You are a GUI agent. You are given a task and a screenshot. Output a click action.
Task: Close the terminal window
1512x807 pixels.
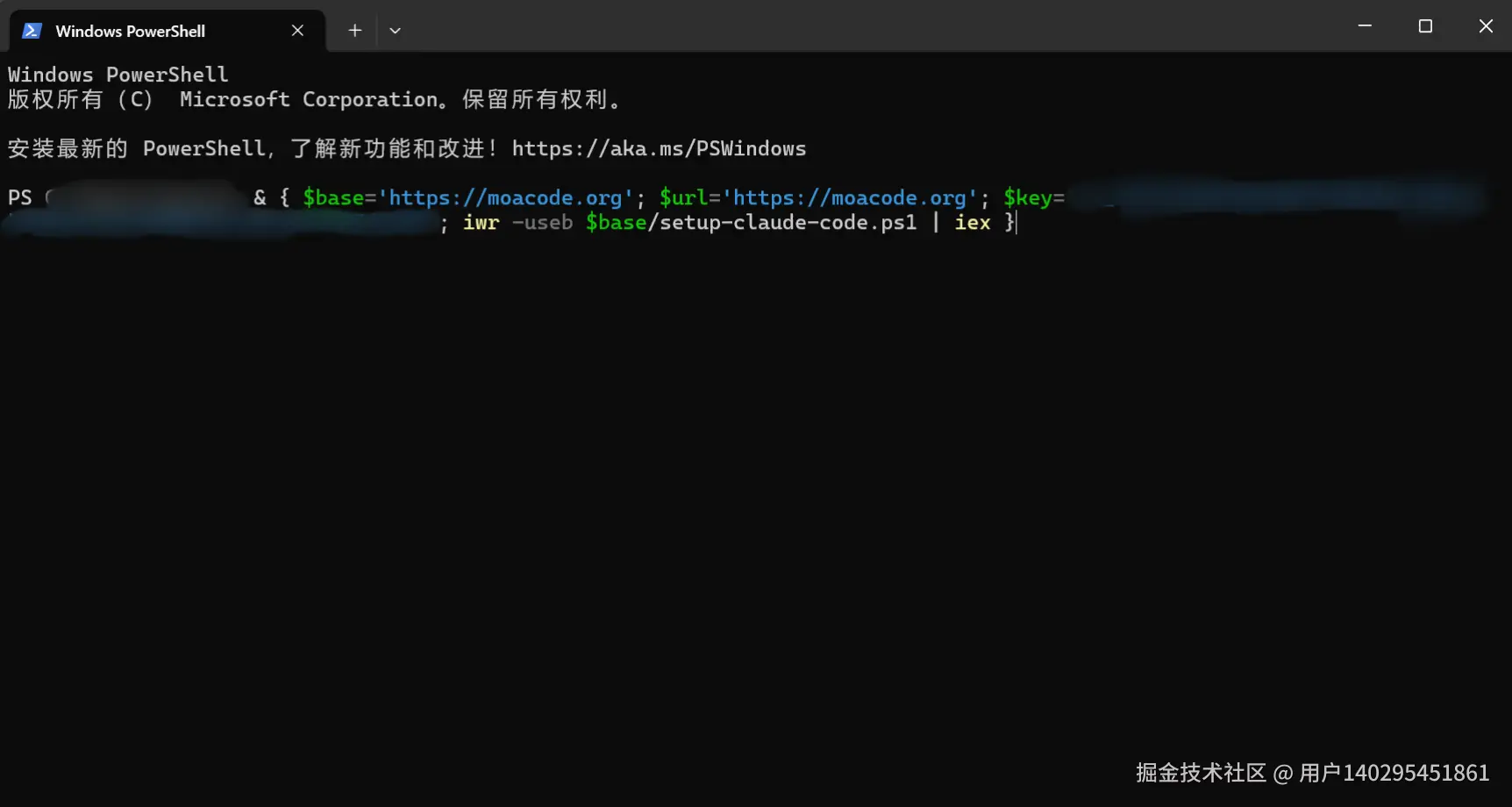click(1486, 26)
